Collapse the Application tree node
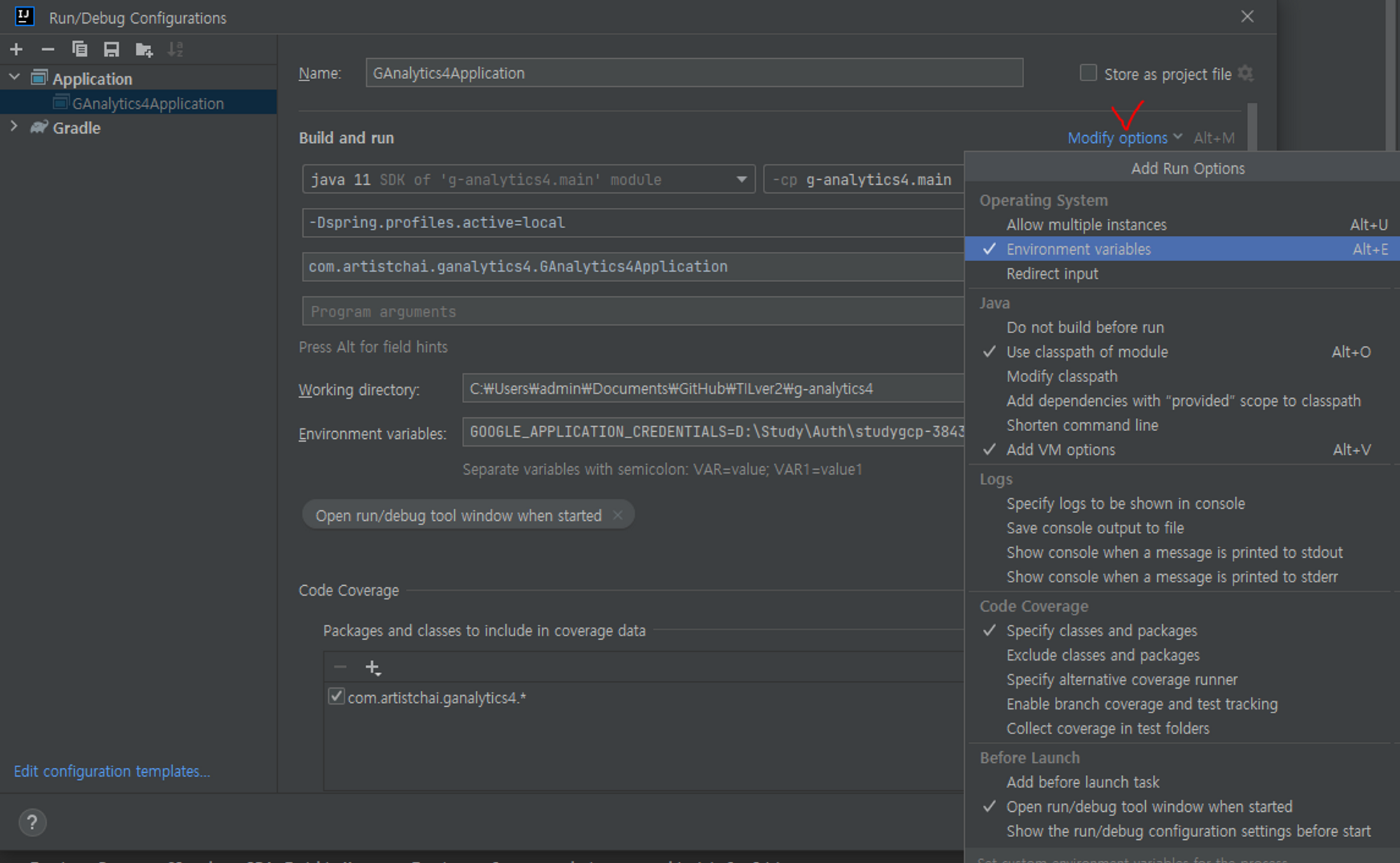This screenshot has height=863, width=1400. point(14,77)
